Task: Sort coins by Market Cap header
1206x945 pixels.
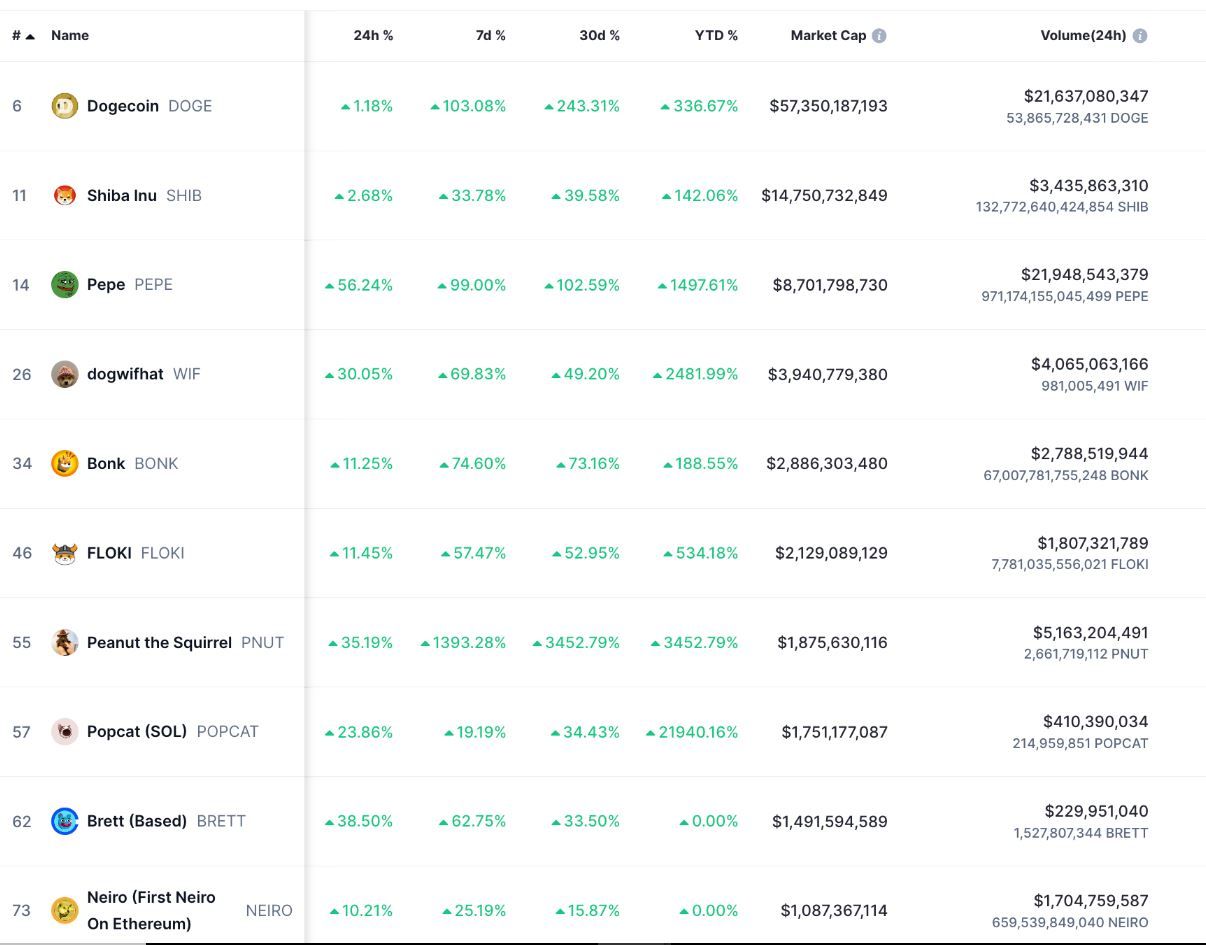Action: coord(830,35)
